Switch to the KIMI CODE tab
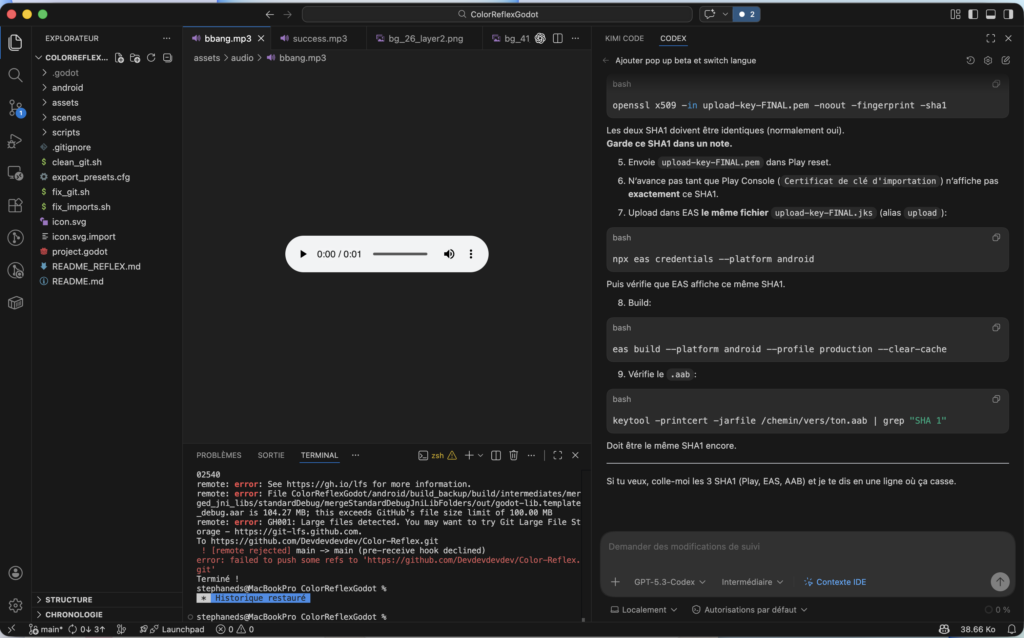The height and width of the screenshot is (638, 1024). click(623, 38)
